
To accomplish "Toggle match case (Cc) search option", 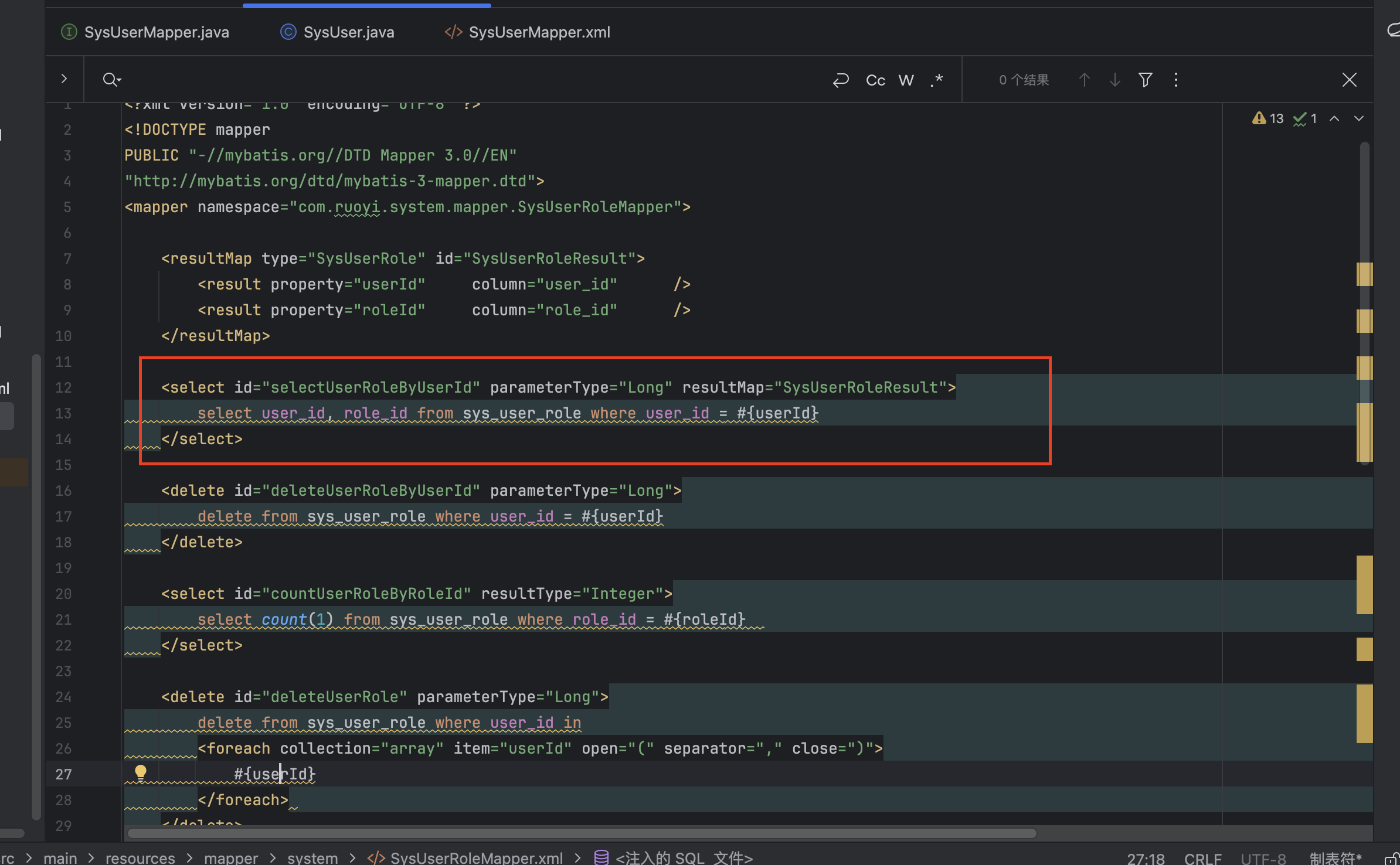I will [875, 80].
